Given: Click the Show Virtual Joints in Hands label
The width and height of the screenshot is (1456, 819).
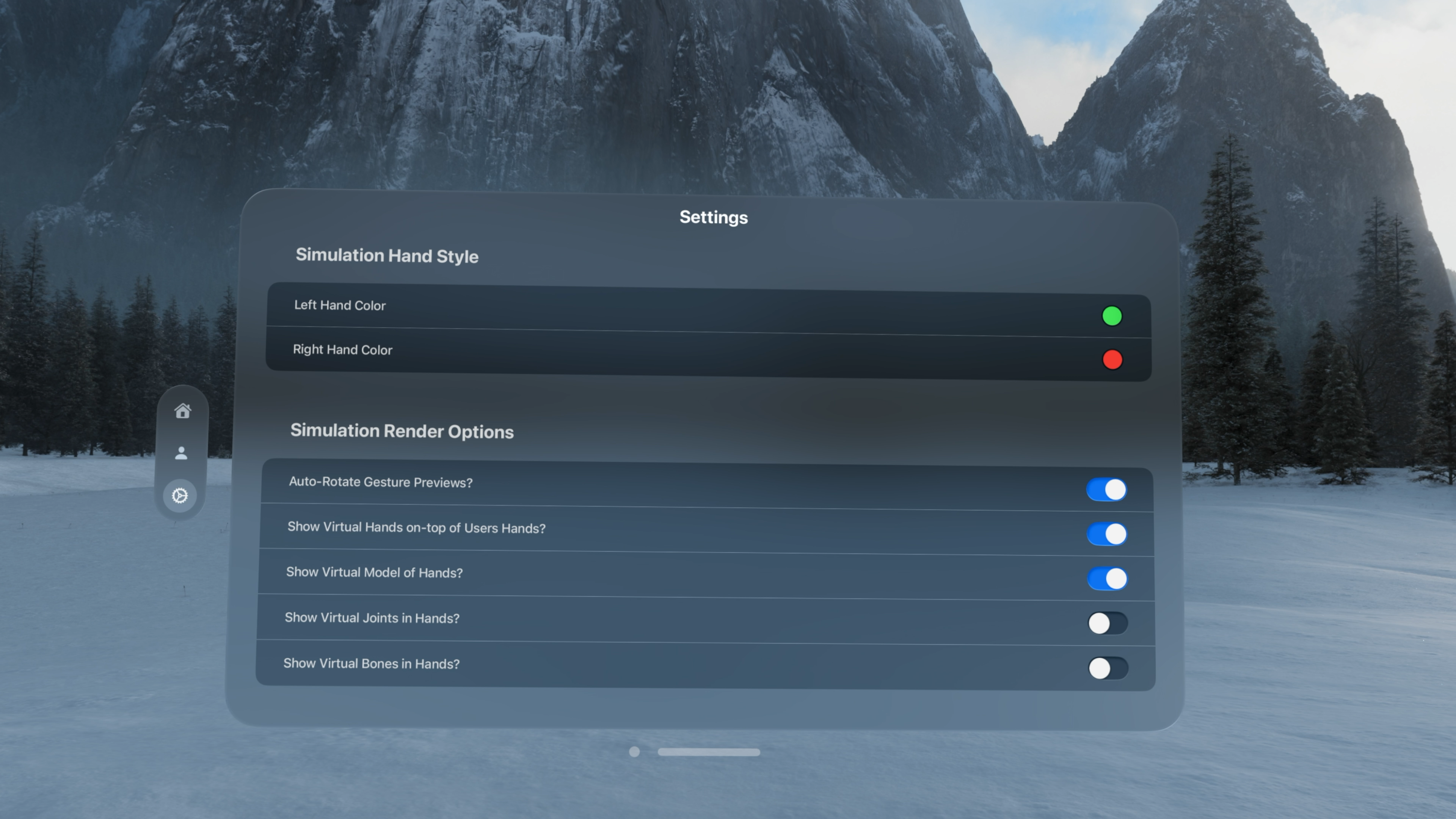Looking at the screenshot, I should point(372,618).
